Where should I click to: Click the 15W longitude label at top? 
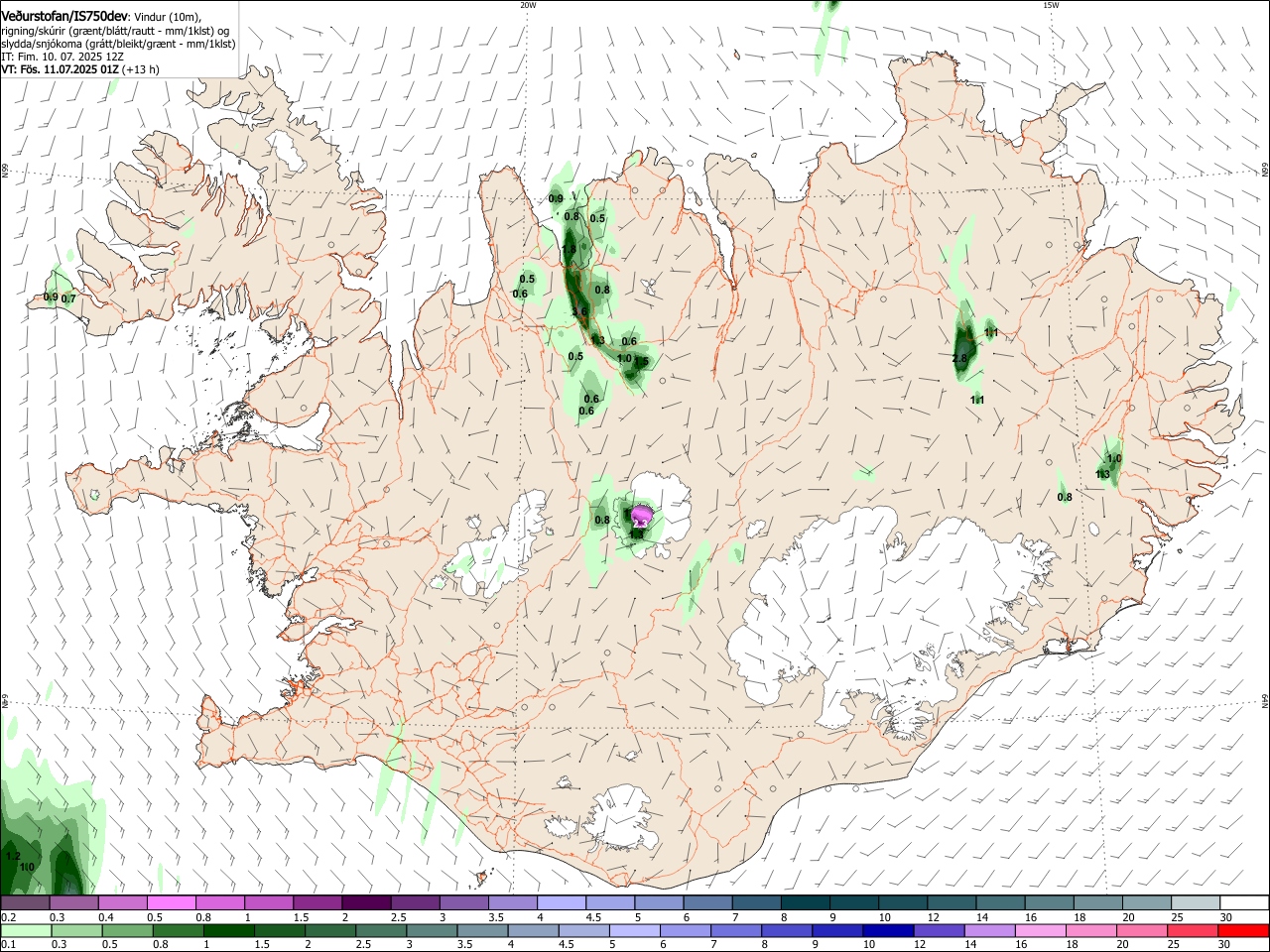tap(1051, 5)
